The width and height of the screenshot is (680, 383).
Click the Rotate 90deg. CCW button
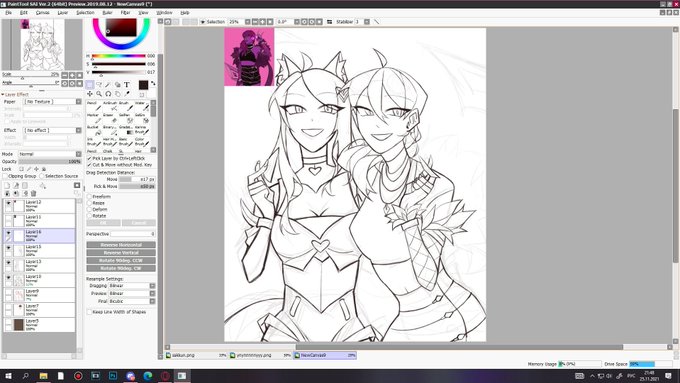point(121,260)
